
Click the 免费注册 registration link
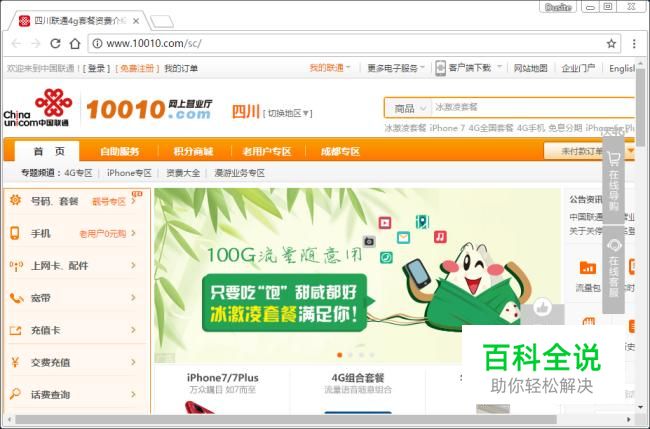pos(137,68)
